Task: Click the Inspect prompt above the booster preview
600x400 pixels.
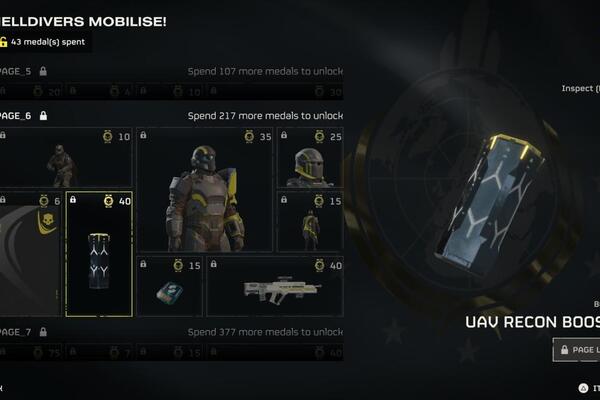Action: coord(580,88)
